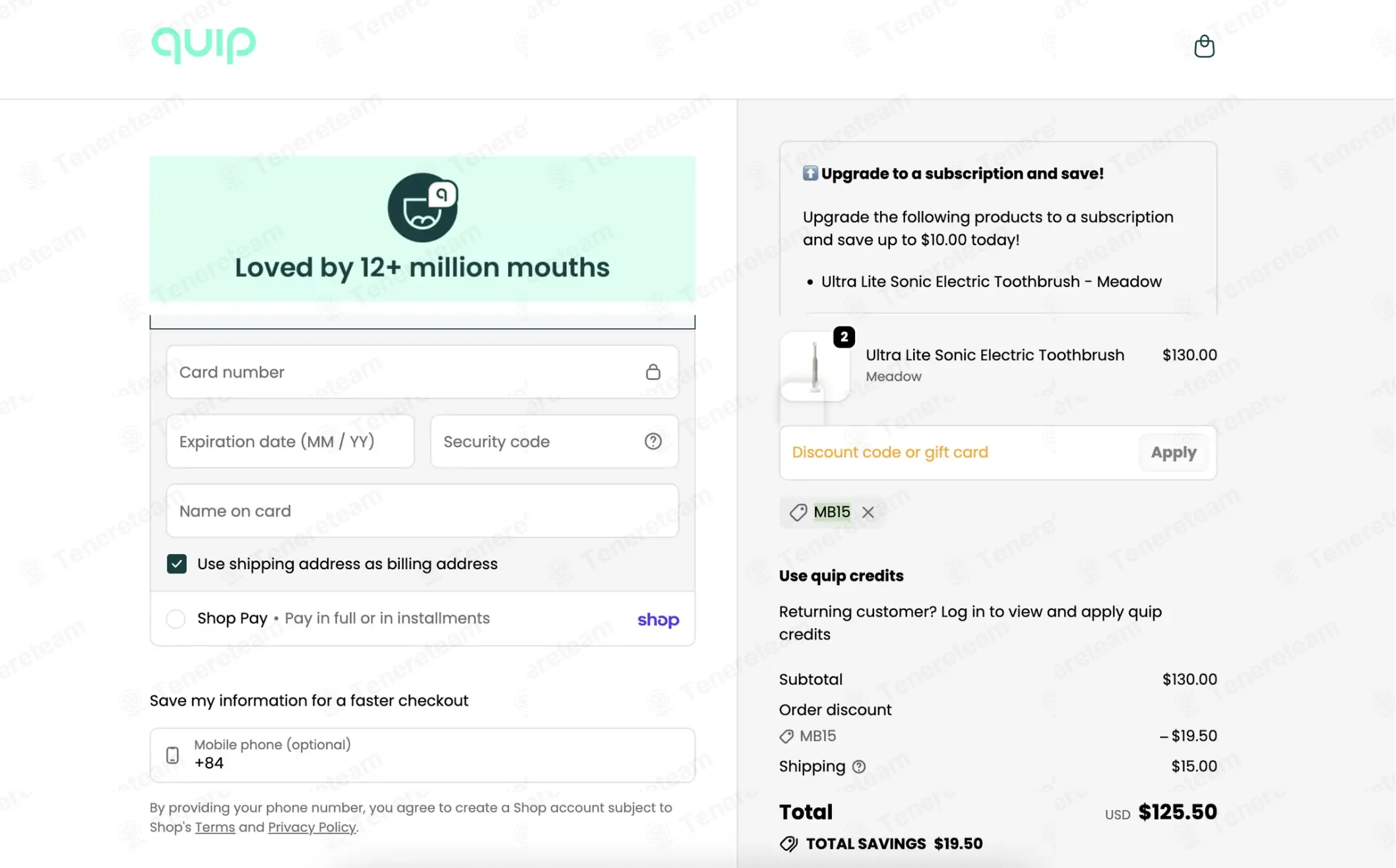This screenshot has height=868, width=1396.
Task: Click the –$19.50 discount amount
Action: pyautogui.click(x=1188, y=736)
